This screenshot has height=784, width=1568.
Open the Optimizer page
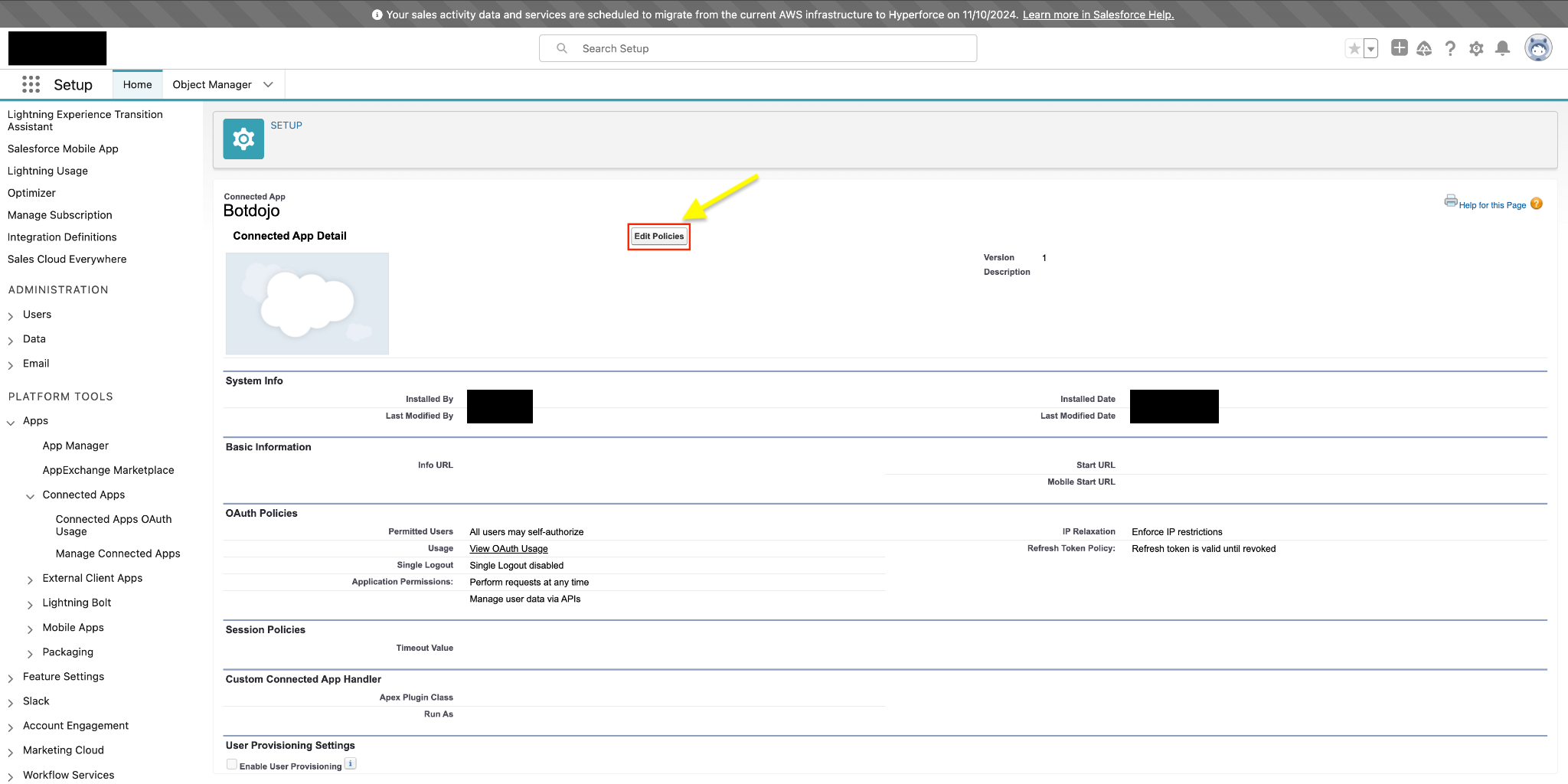tap(31, 193)
